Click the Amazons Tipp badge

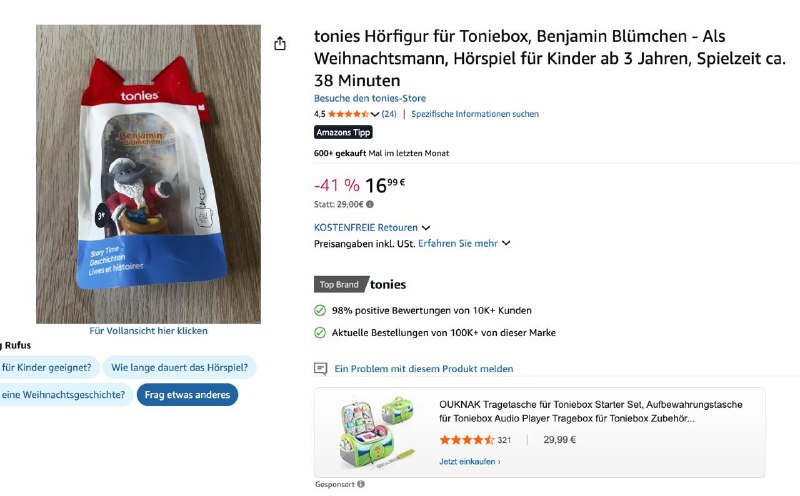(x=343, y=132)
